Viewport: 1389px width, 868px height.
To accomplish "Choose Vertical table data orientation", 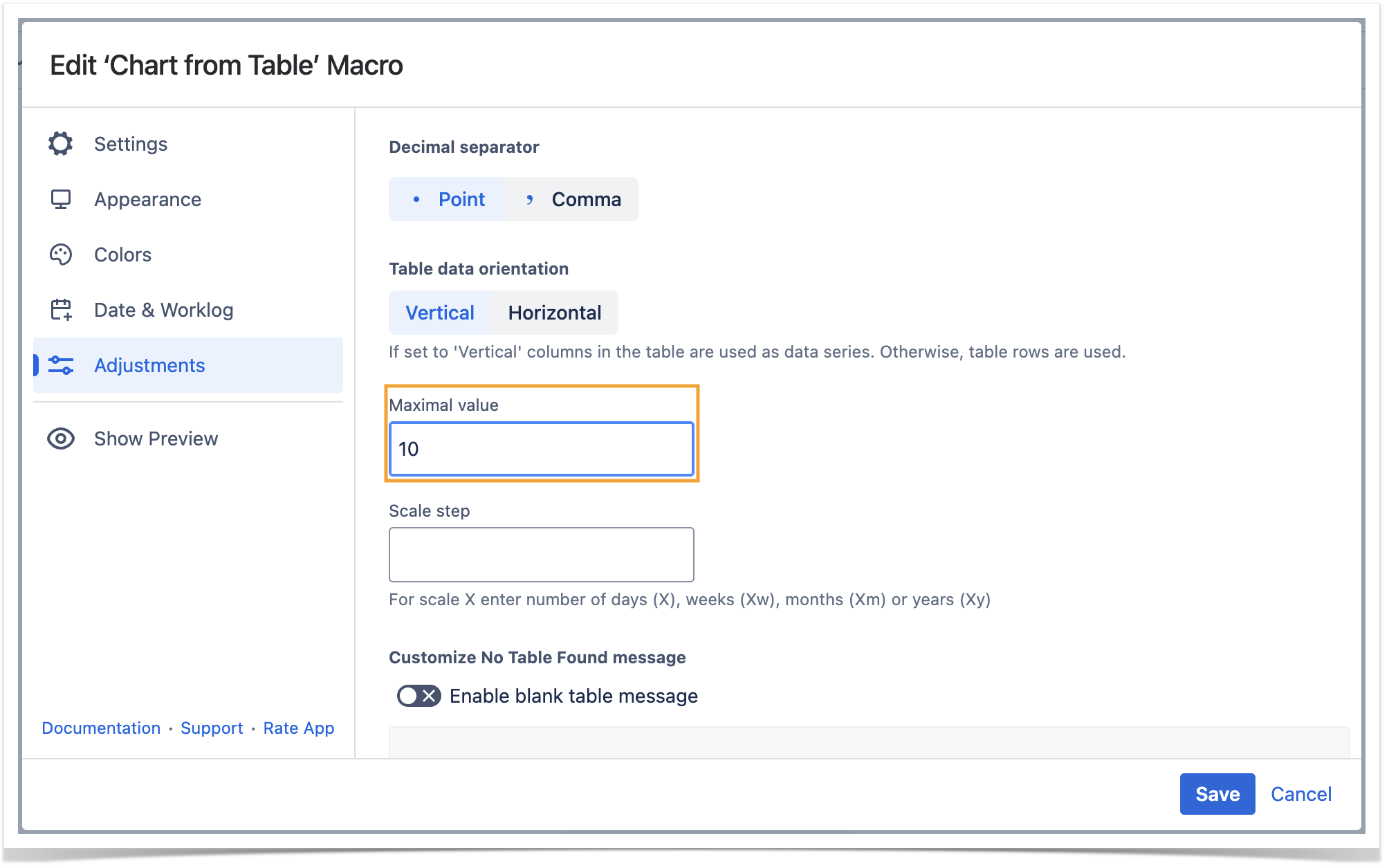I will [x=440, y=313].
